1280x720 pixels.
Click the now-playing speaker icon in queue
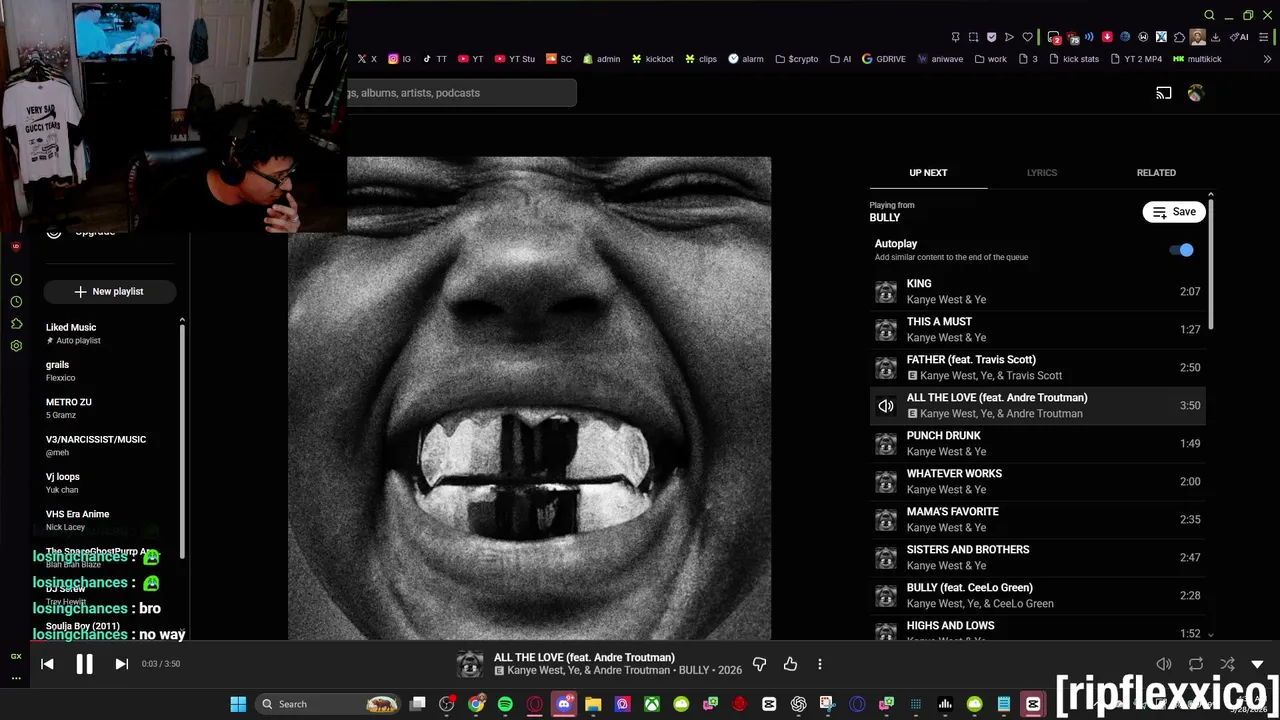click(886, 405)
